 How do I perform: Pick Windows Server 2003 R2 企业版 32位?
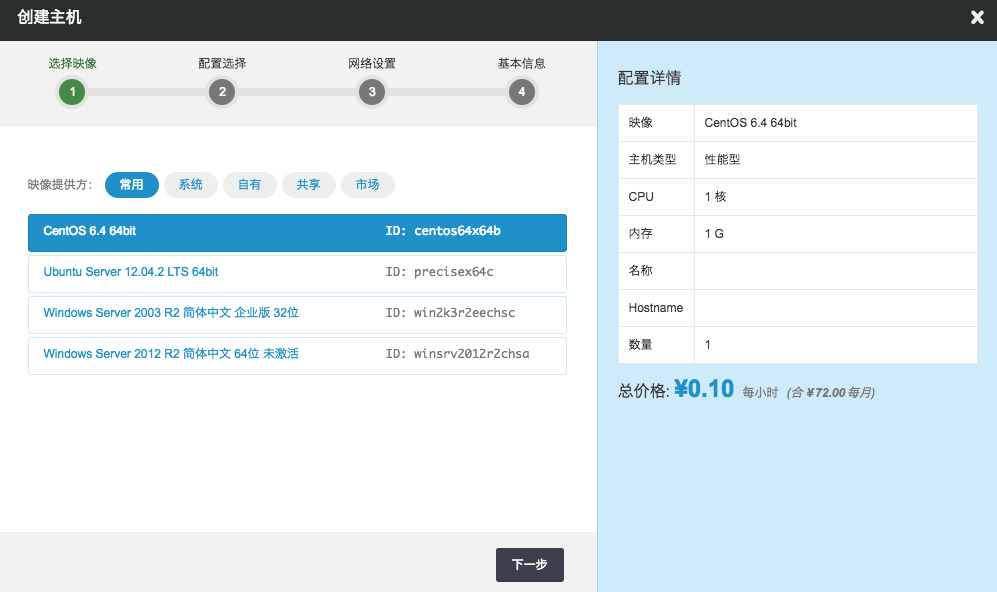point(171,313)
